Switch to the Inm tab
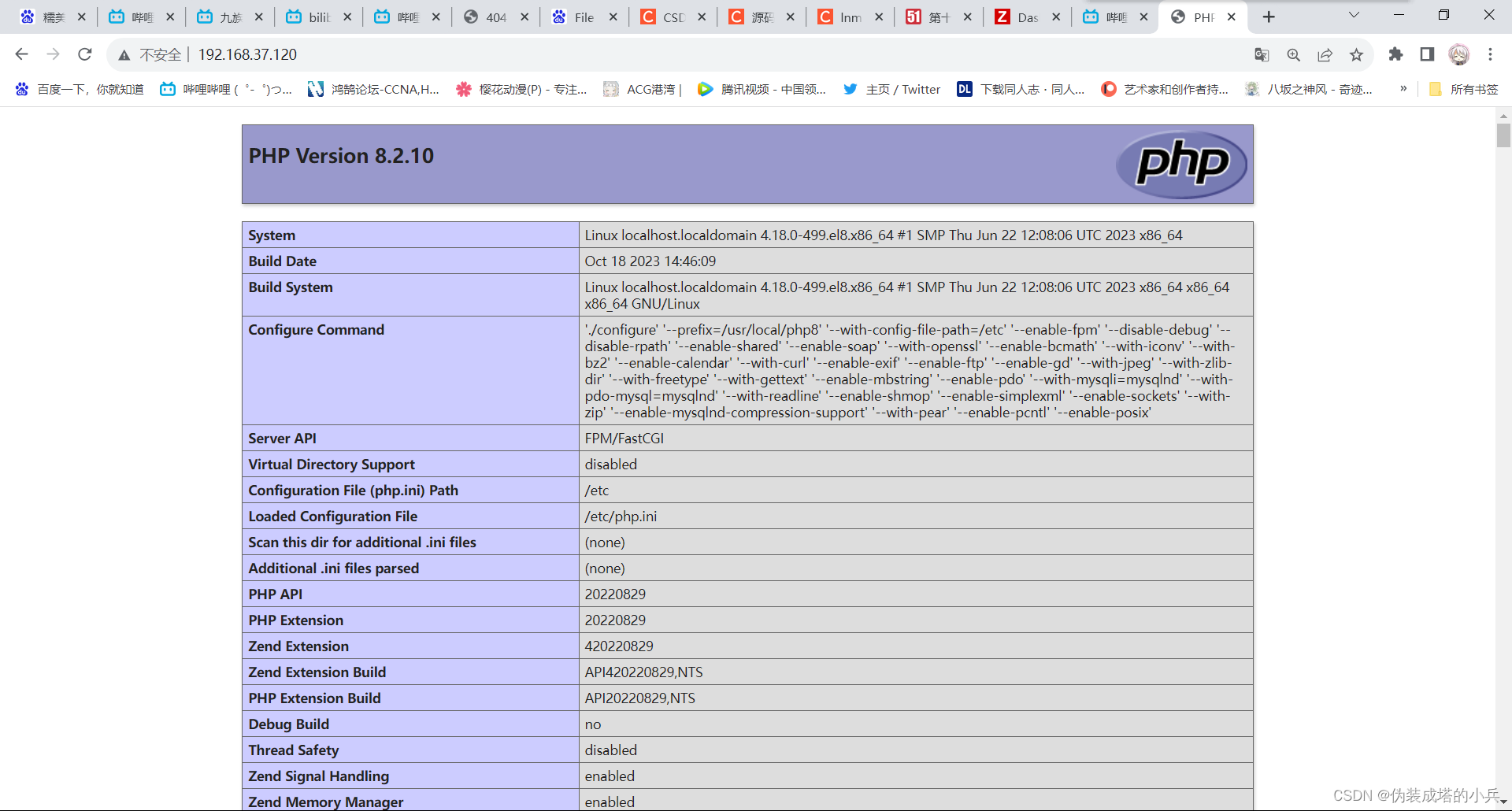Viewport: 1512px width, 811px height. [850, 17]
